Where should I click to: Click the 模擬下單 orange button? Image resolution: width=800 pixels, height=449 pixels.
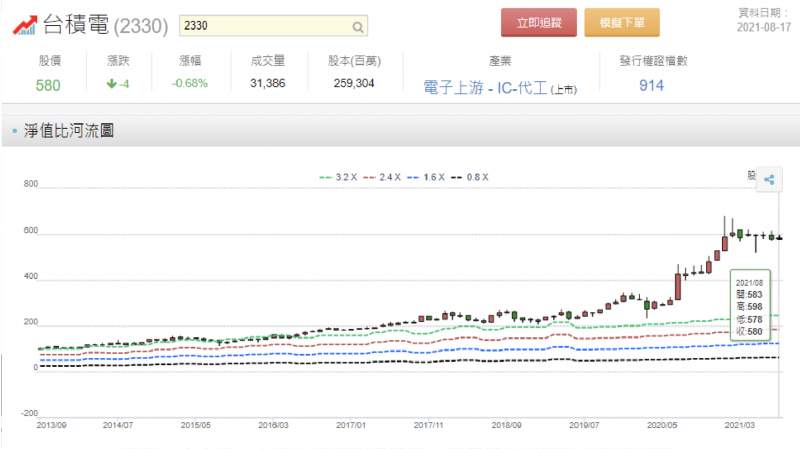[622, 22]
